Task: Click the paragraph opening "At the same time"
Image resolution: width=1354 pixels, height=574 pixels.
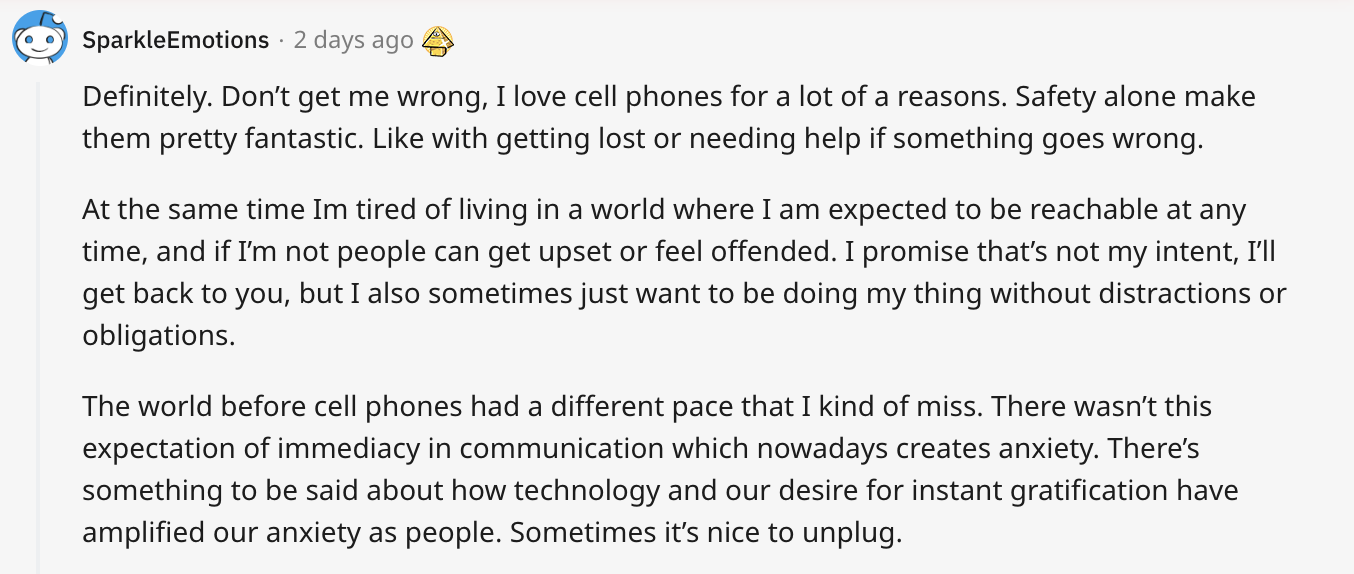Action: tap(684, 274)
